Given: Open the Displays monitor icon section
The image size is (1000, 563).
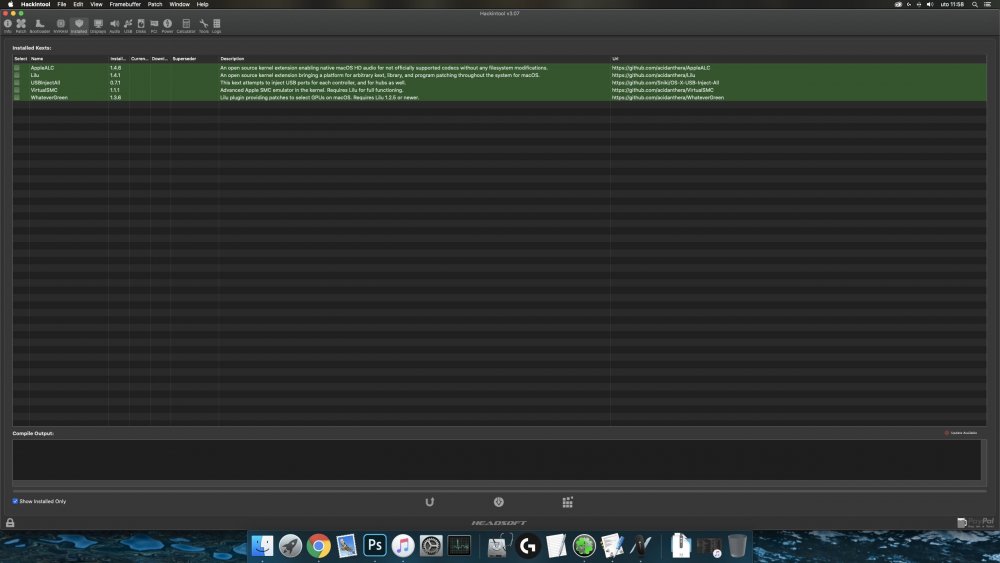Looking at the screenshot, I should pyautogui.click(x=98, y=26).
